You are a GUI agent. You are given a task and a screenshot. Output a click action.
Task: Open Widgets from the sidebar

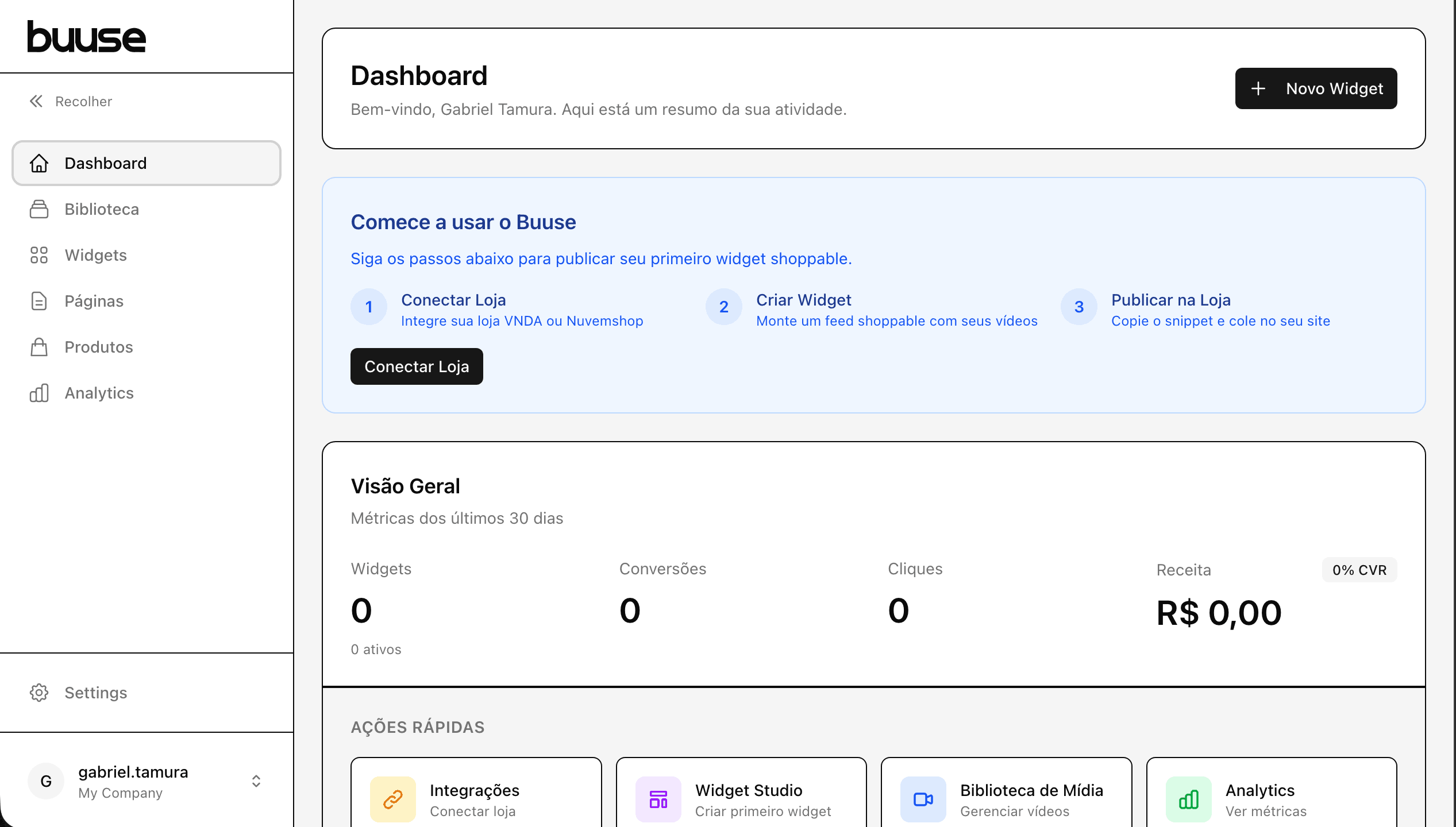coord(147,255)
